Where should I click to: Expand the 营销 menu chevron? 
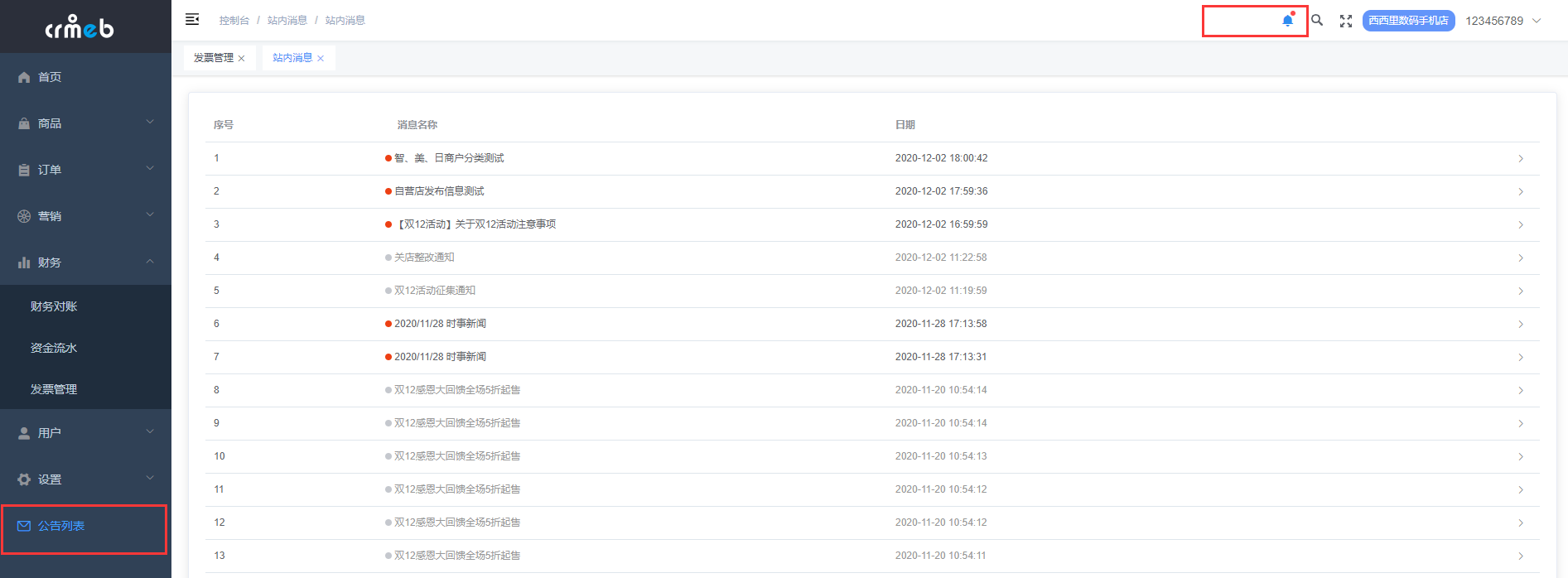(x=150, y=215)
